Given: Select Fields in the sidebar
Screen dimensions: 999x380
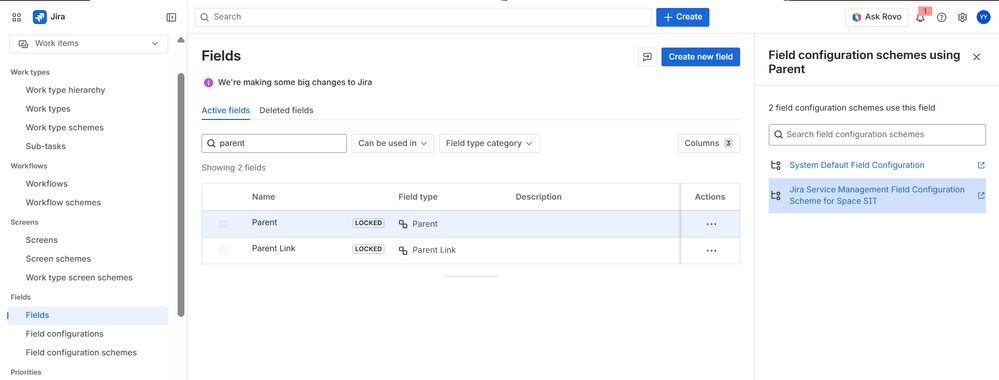Looking at the screenshot, I should click(88, 315).
